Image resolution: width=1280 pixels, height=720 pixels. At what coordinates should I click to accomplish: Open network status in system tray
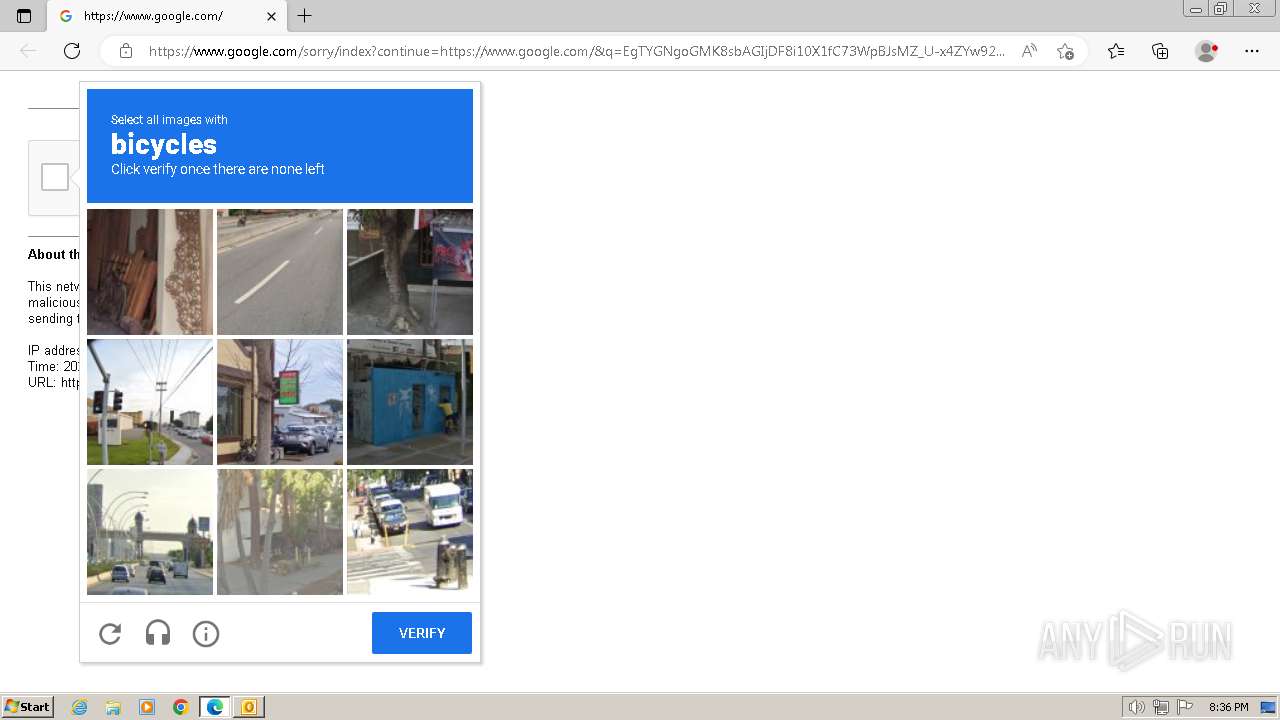tap(1161, 707)
